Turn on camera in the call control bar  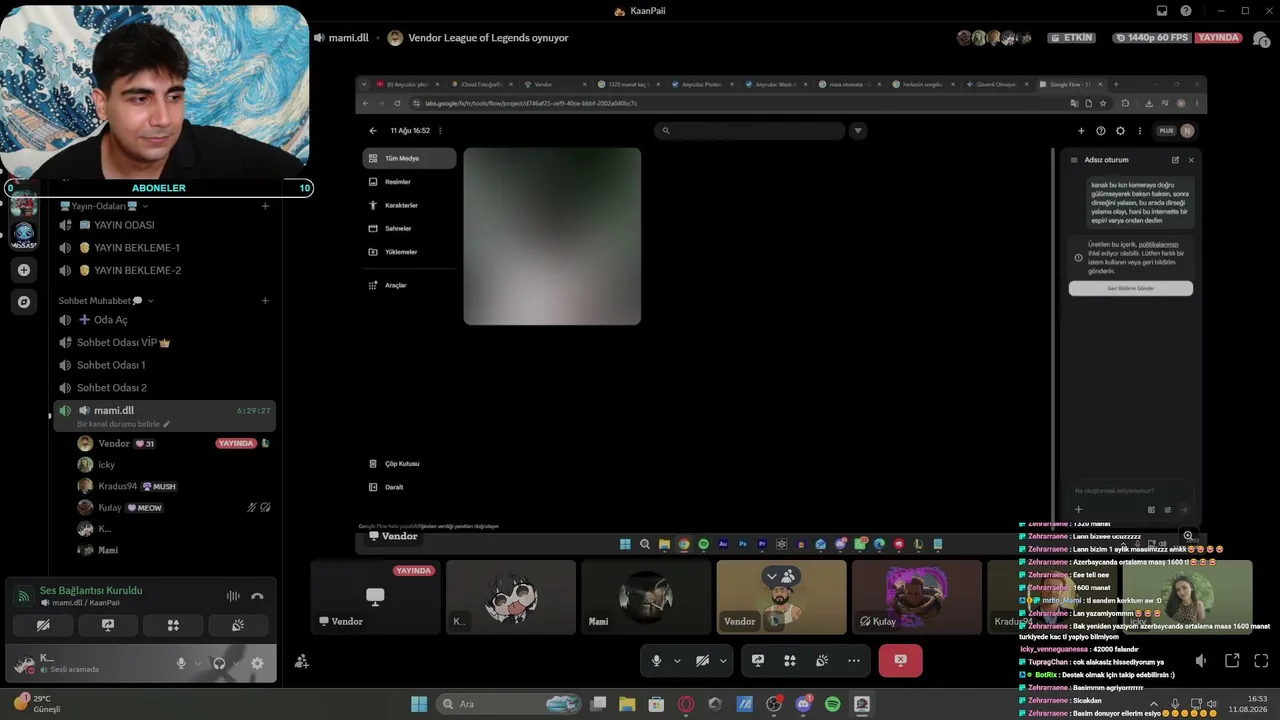703,661
